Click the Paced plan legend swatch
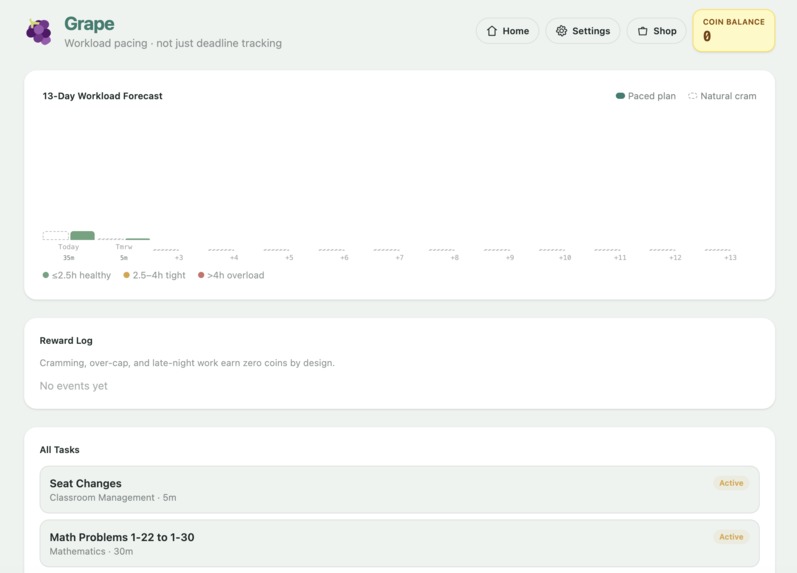The width and height of the screenshot is (797, 573). point(620,96)
